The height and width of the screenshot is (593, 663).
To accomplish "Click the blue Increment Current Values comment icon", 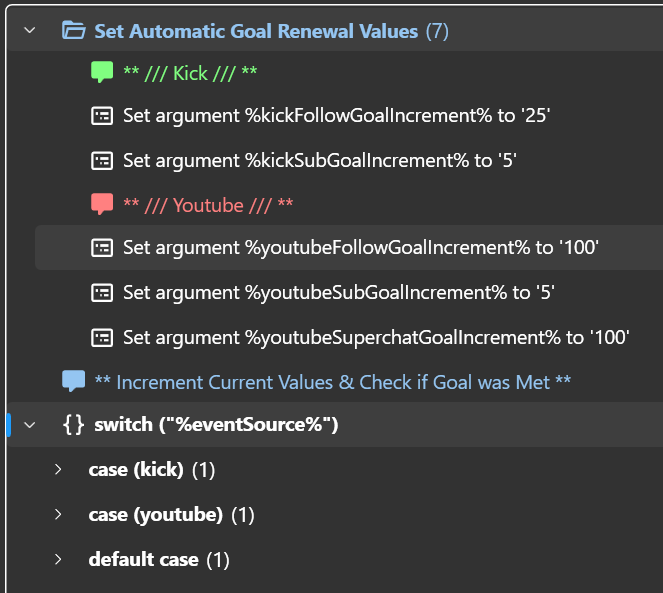I will coord(73,382).
